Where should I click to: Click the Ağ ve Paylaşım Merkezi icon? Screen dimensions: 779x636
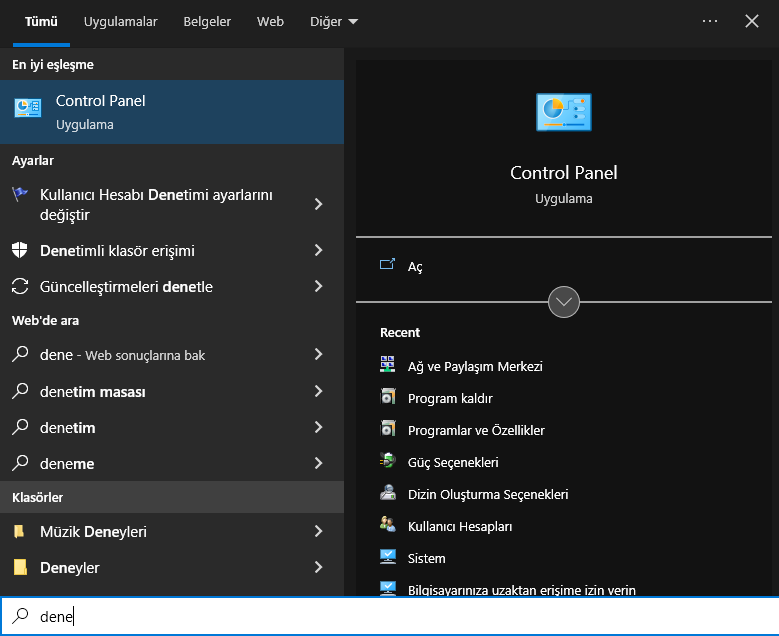click(x=388, y=366)
